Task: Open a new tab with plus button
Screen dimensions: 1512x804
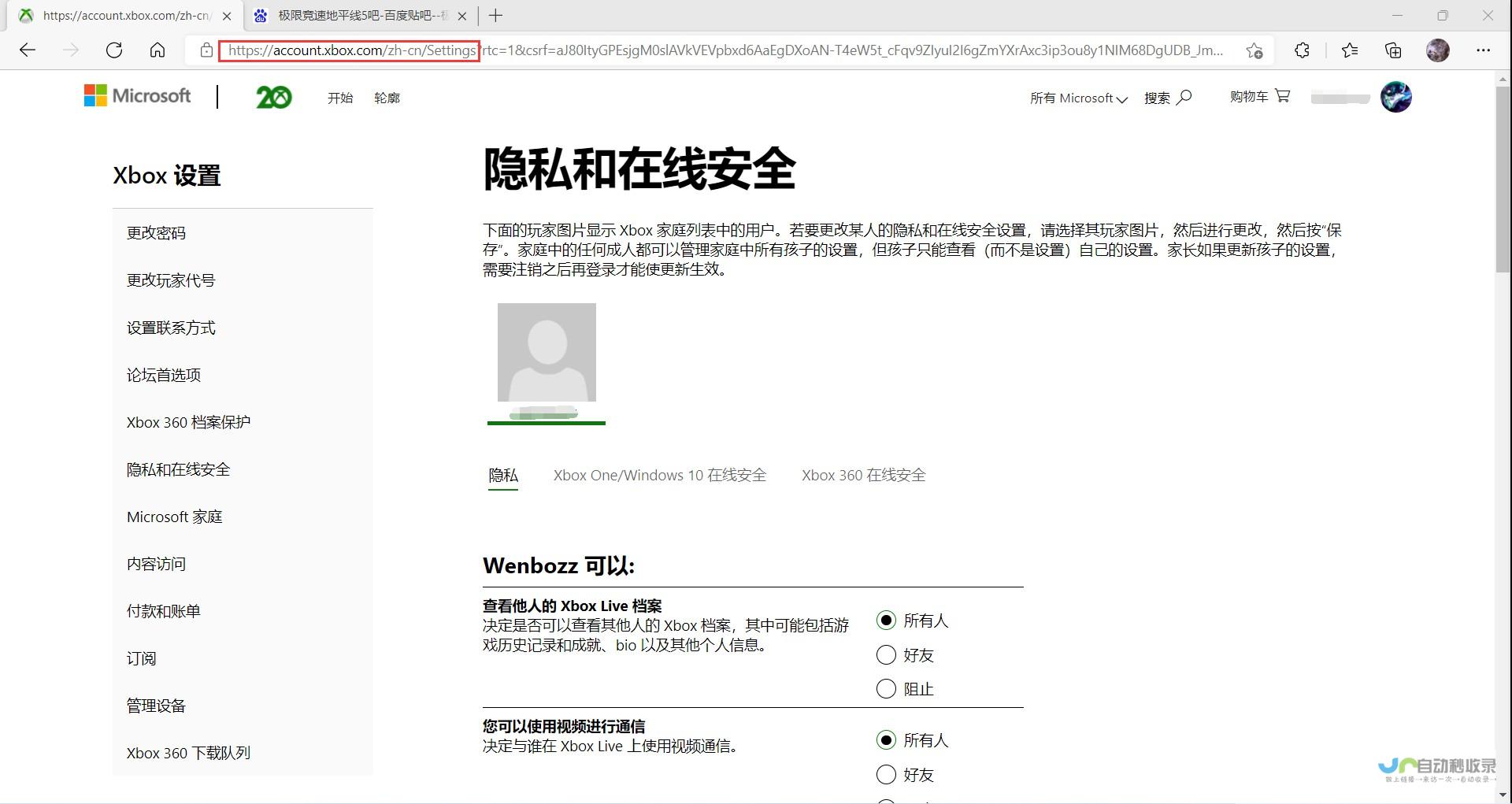Action: pyautogui.click(x=495, y=16)
